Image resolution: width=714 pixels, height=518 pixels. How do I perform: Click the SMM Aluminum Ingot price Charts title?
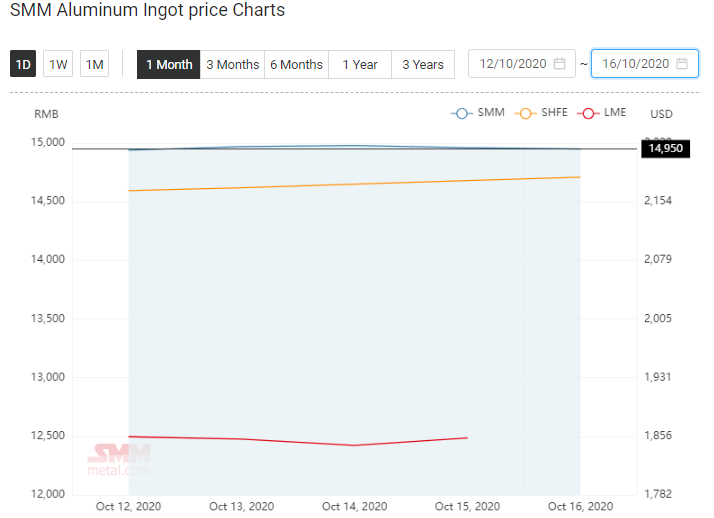[x=148, y=10]
